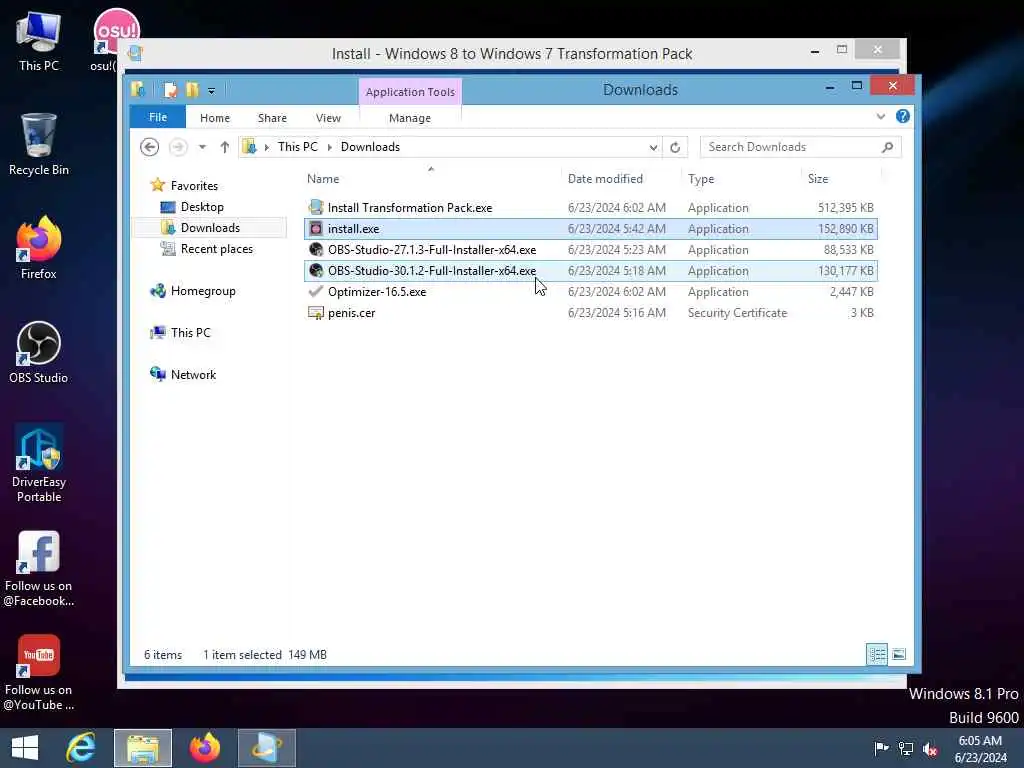Image resolution: width=1024 pixels, height=768 pixels.
Task: Open Explorer Help question mark icon
Action: pyautogui.click(x=903, y=116)
